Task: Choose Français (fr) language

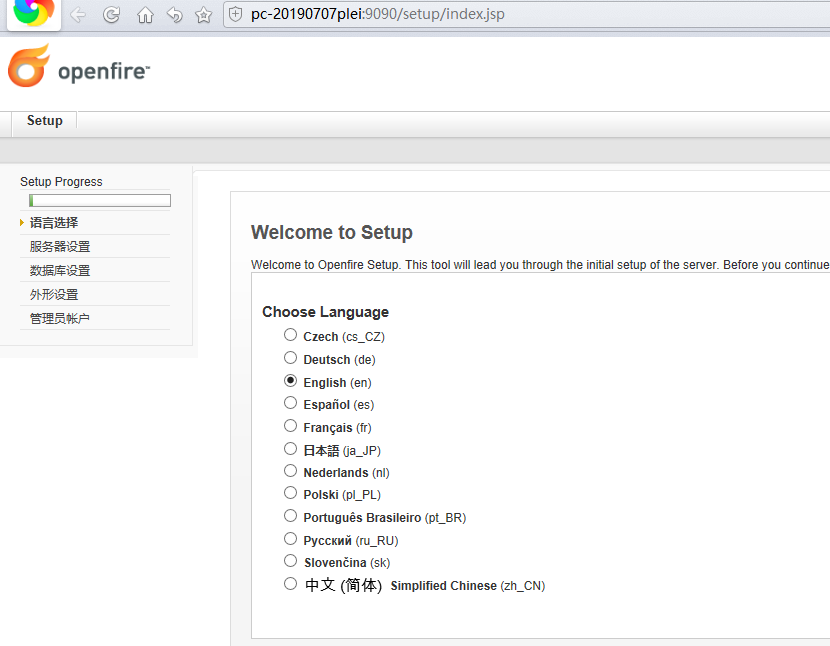Action: [x=290, y=426]
